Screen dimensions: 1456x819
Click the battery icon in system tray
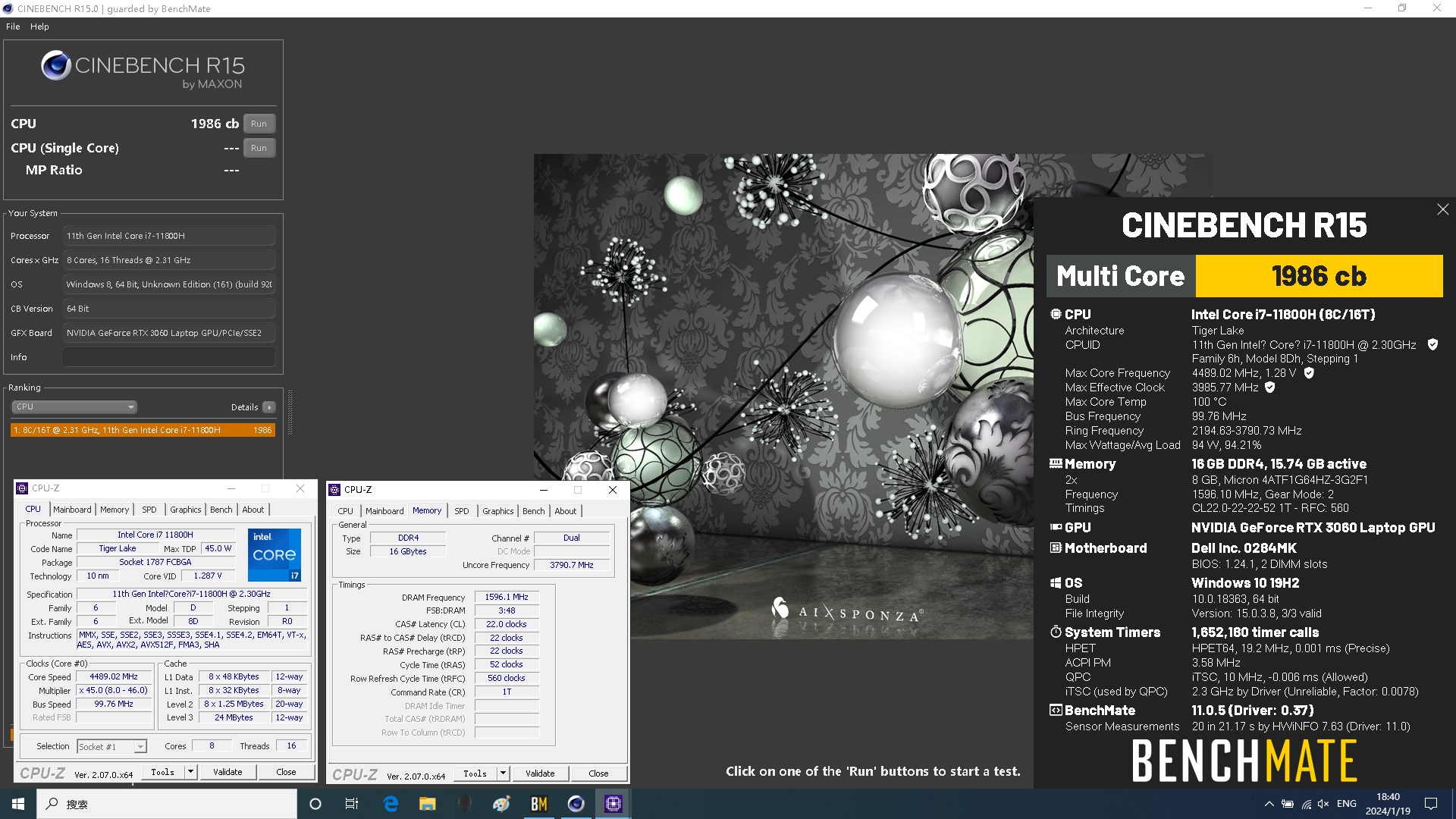pos(1288,804)
